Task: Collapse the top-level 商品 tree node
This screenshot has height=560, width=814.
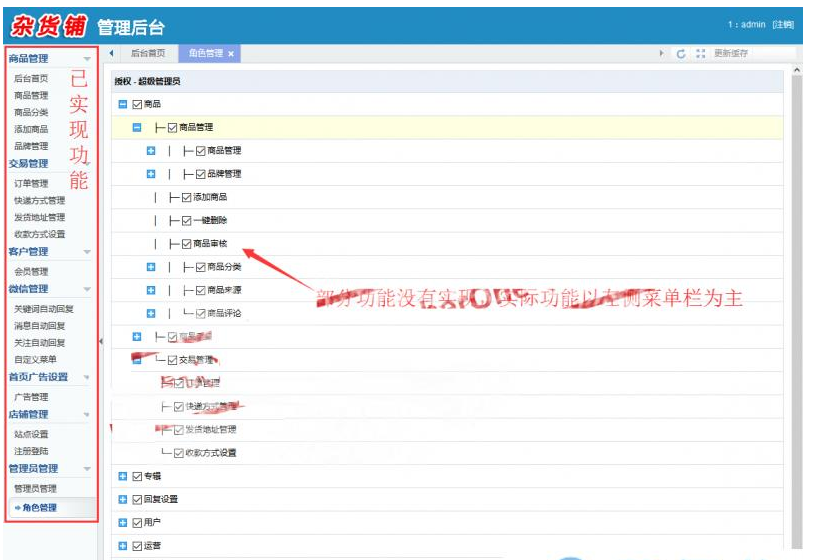Action: [x=123, y=104]
